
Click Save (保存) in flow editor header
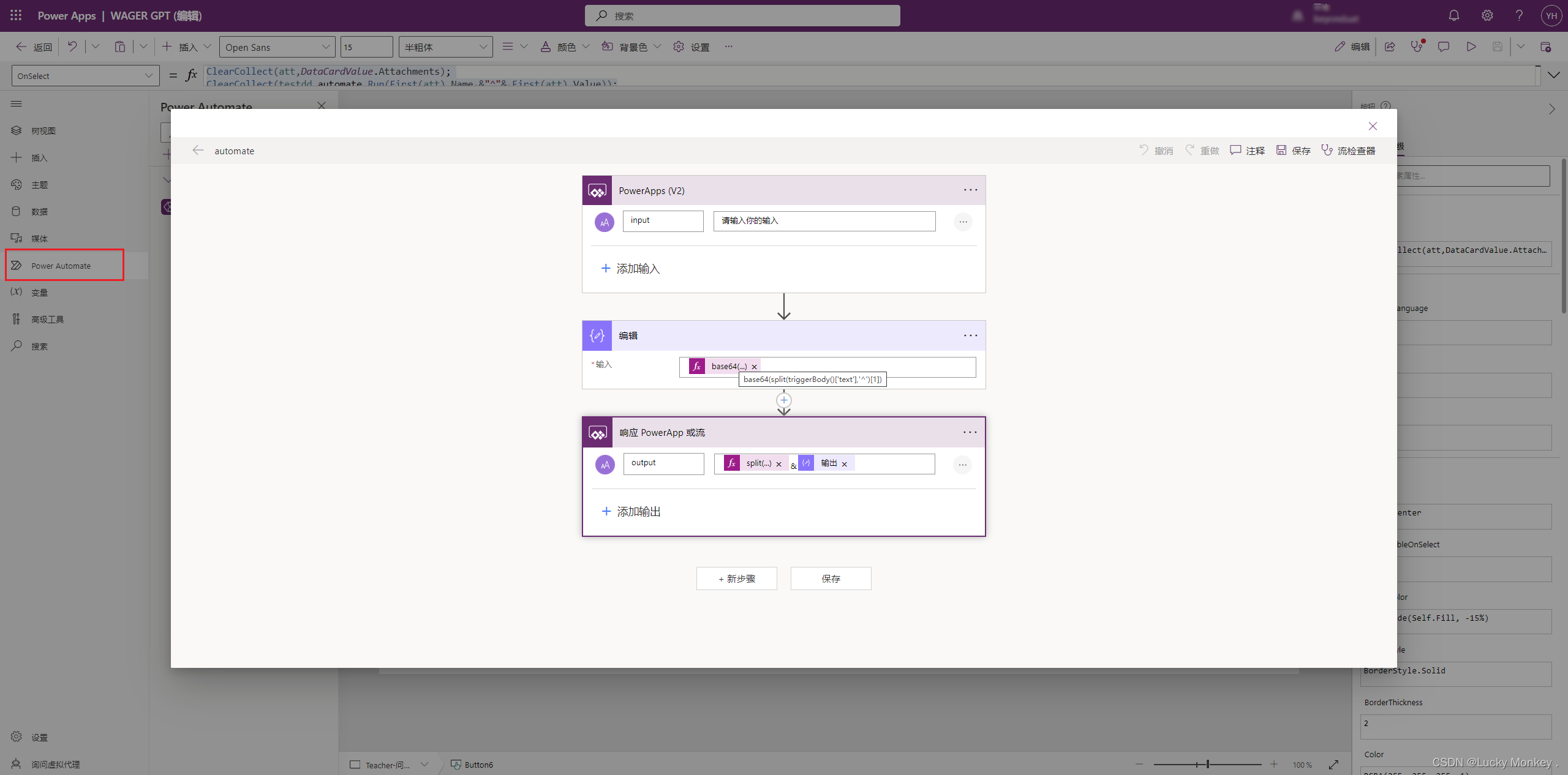pyautogui.click(x=1293, y=151)
